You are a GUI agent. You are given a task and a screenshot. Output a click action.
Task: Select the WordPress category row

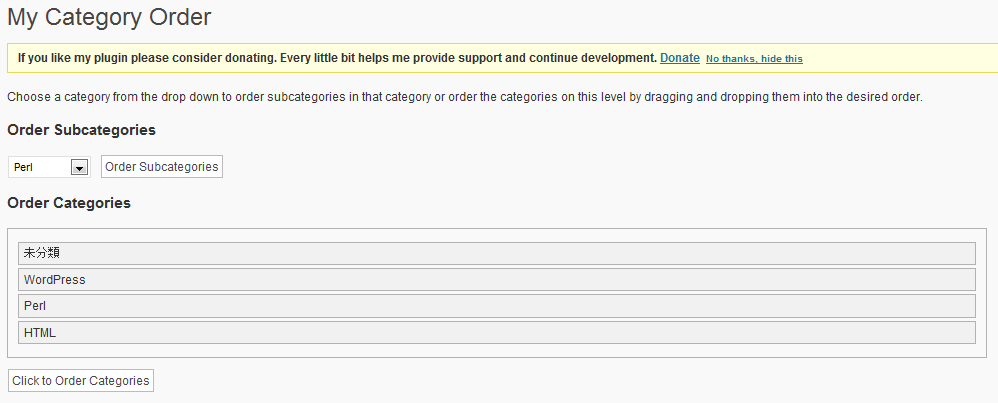(x=496, y=280)
